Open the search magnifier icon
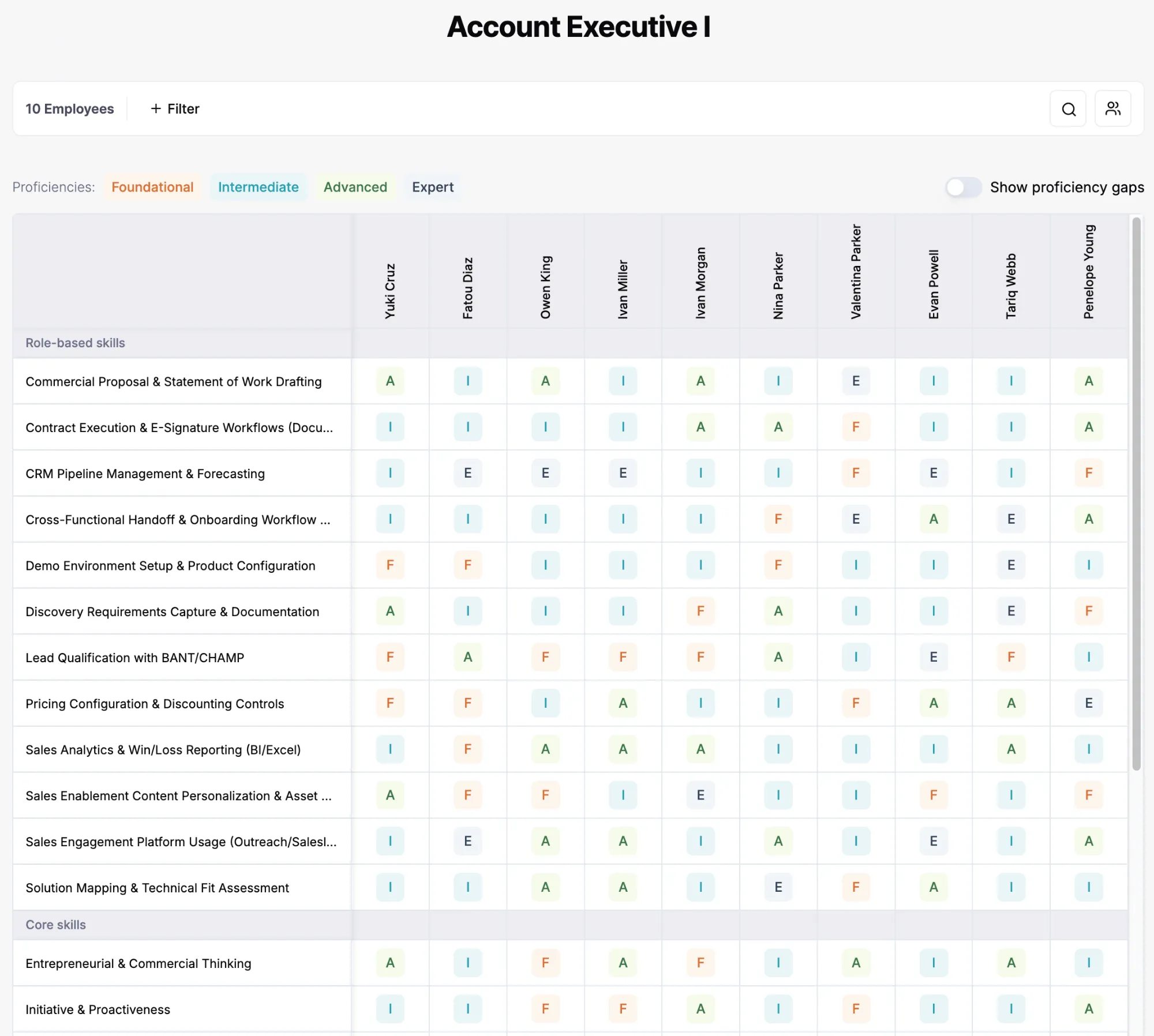This screenshot has height=1036, width=1154. click(1068, 109)
